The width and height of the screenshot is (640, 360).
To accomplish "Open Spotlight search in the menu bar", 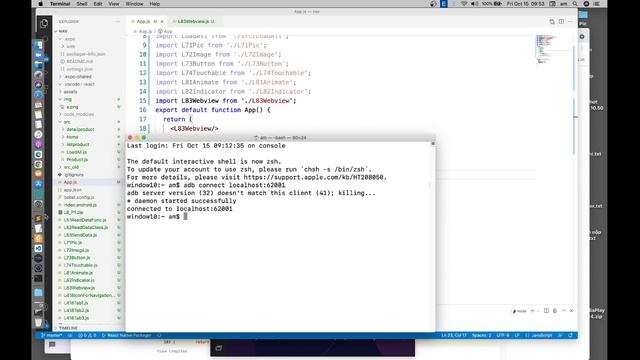I will (575, 4).
